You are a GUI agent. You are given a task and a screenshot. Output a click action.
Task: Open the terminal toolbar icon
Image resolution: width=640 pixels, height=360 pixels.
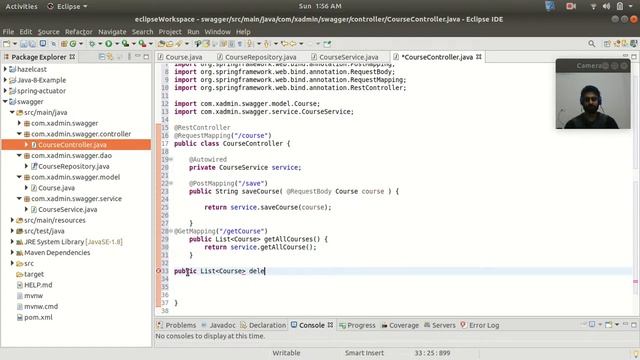[x=42, y=44]
